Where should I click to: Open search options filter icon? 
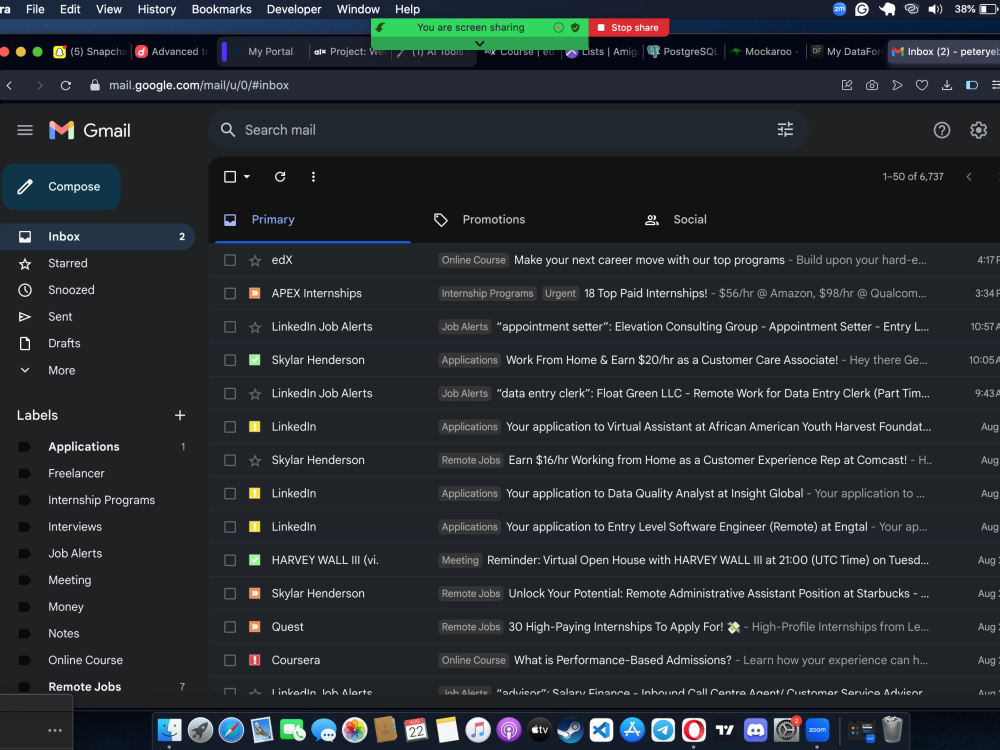[785, 129]
